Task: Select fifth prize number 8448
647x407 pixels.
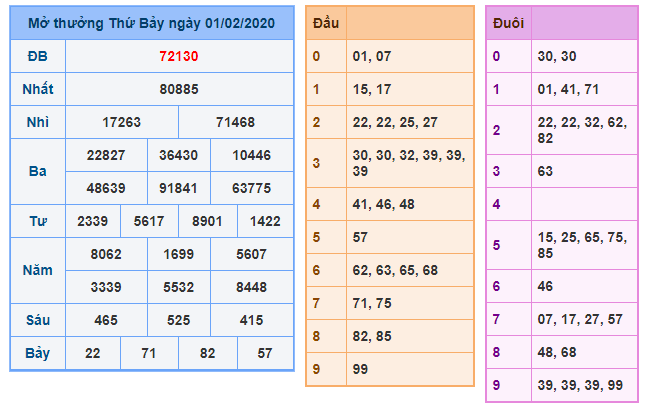Action: click(251, 287)
